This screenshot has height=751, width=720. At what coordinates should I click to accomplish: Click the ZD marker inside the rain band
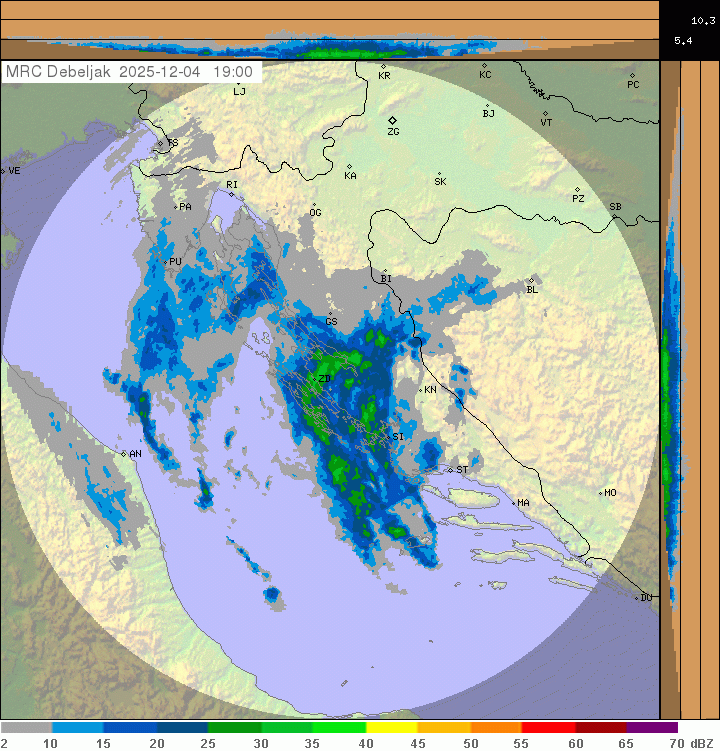point(315,379)
